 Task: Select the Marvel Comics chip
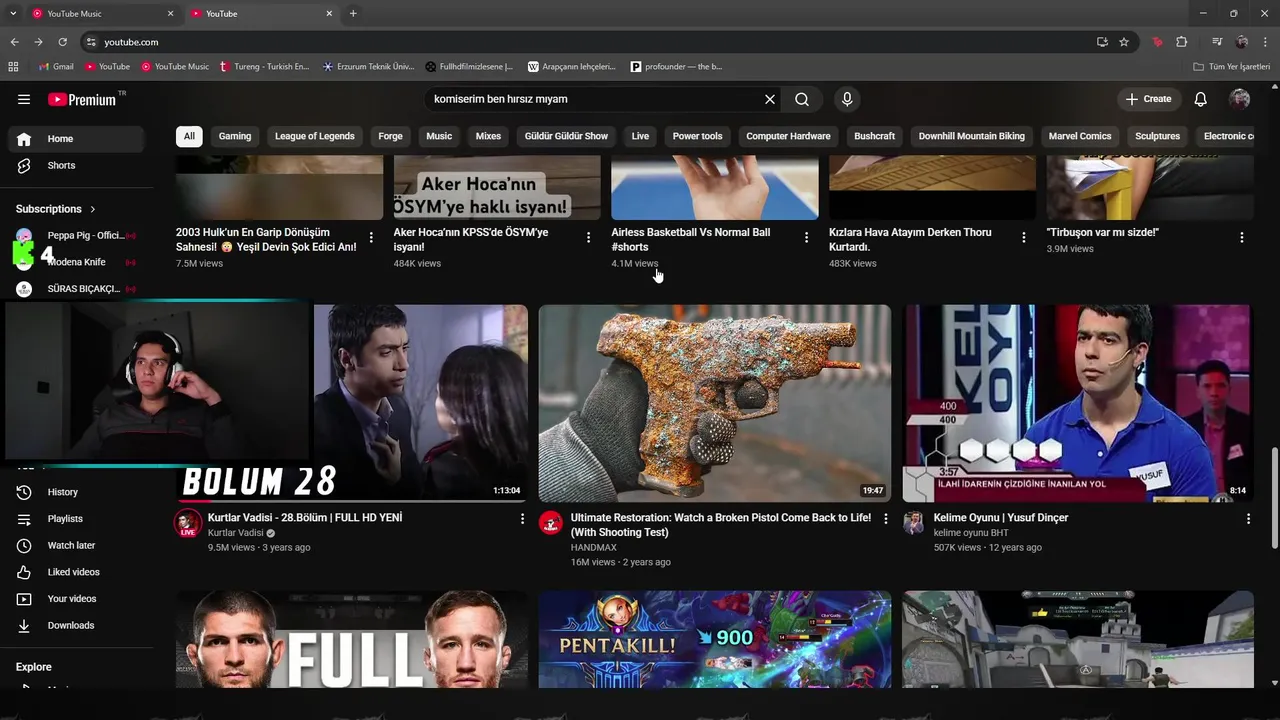(x=1080, y=136)
